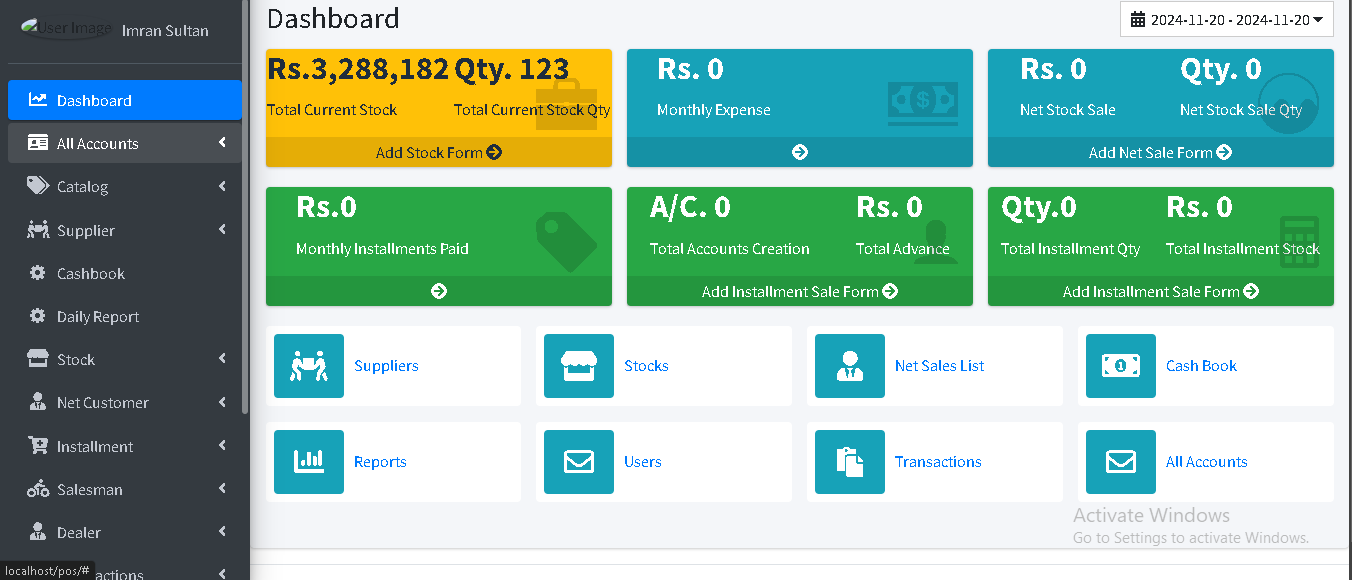Open Daily Report from the sidebar
The height and width of the screenshot is (580, 1352).
tap(97, 317)
